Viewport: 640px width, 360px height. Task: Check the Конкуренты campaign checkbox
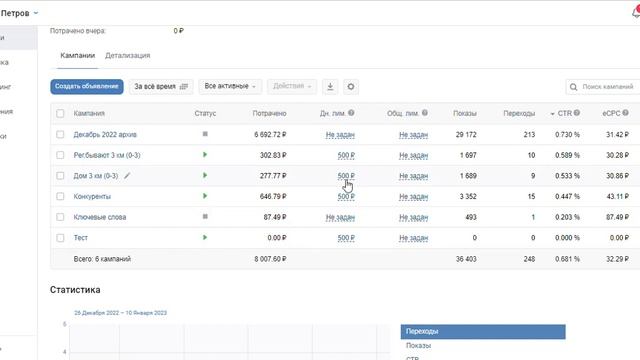[60, 196]
